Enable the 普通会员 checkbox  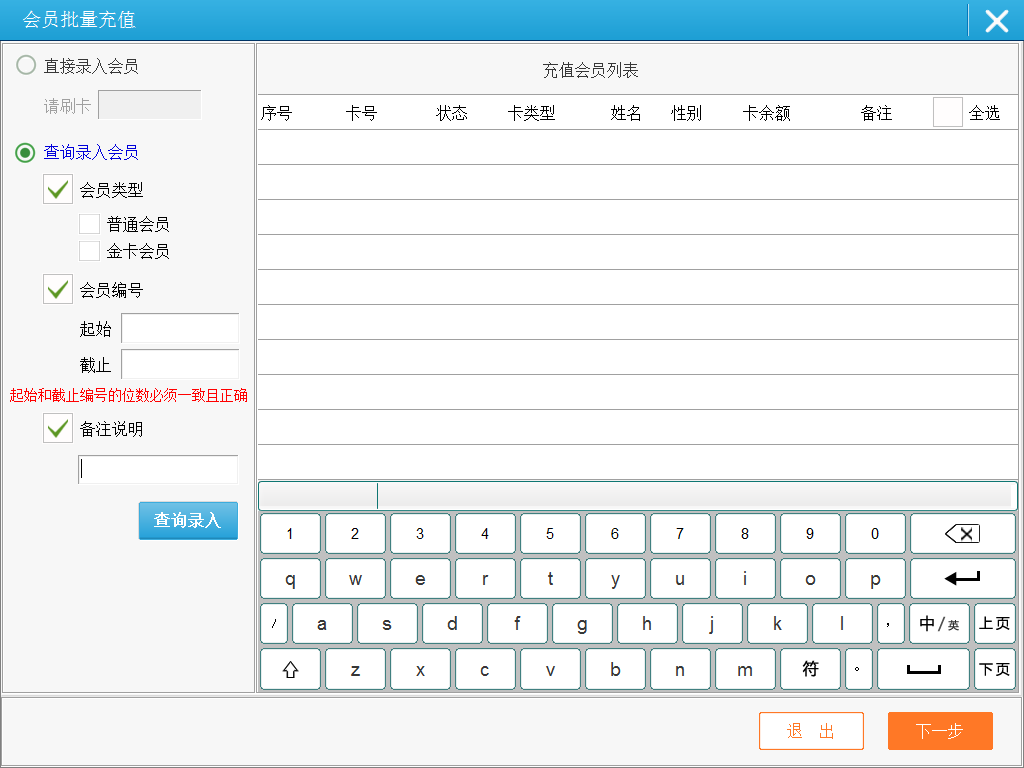pyautogui.click(x=89, y=224)
